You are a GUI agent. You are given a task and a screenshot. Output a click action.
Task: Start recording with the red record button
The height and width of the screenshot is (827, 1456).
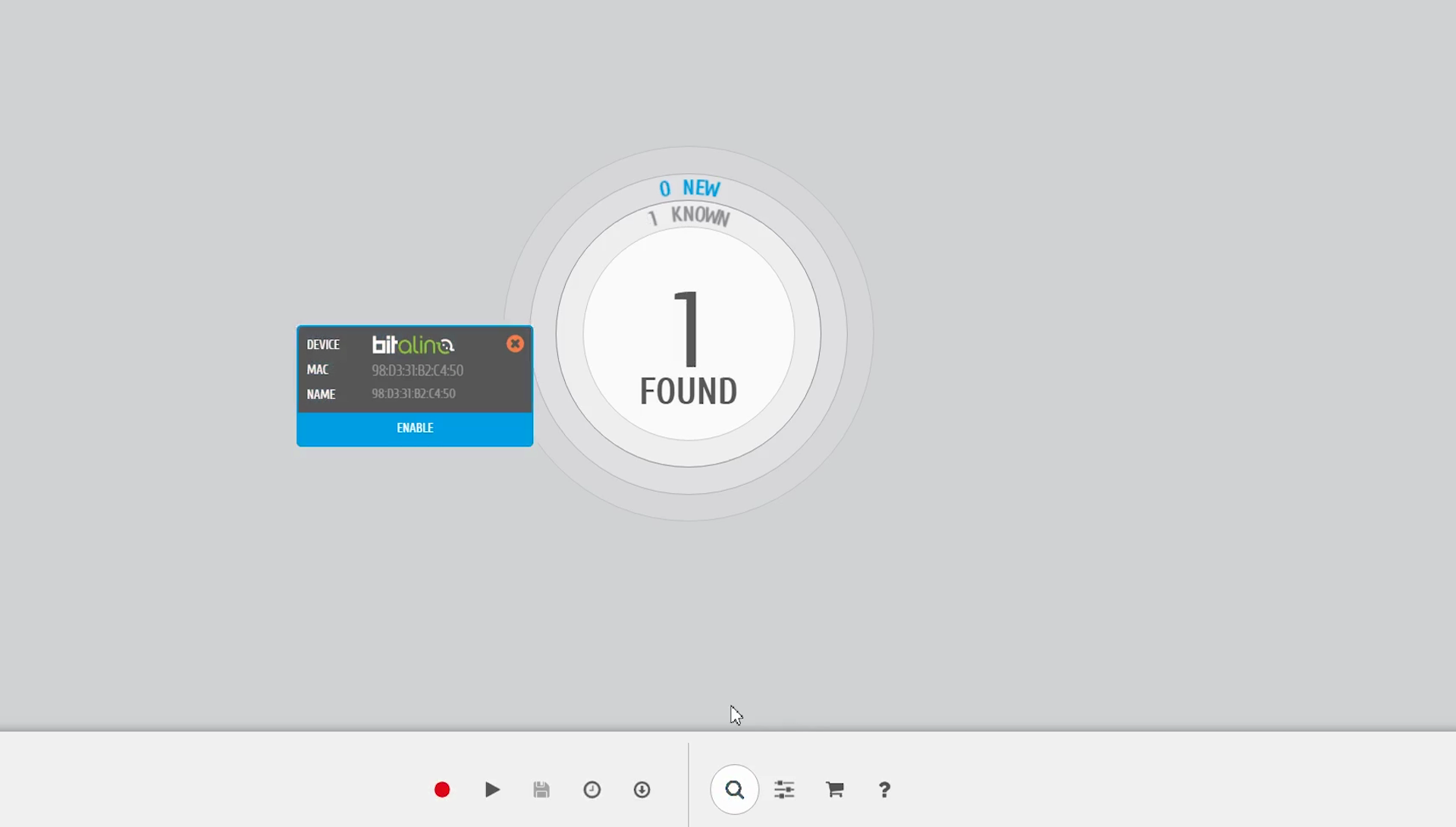coord(442,790)
